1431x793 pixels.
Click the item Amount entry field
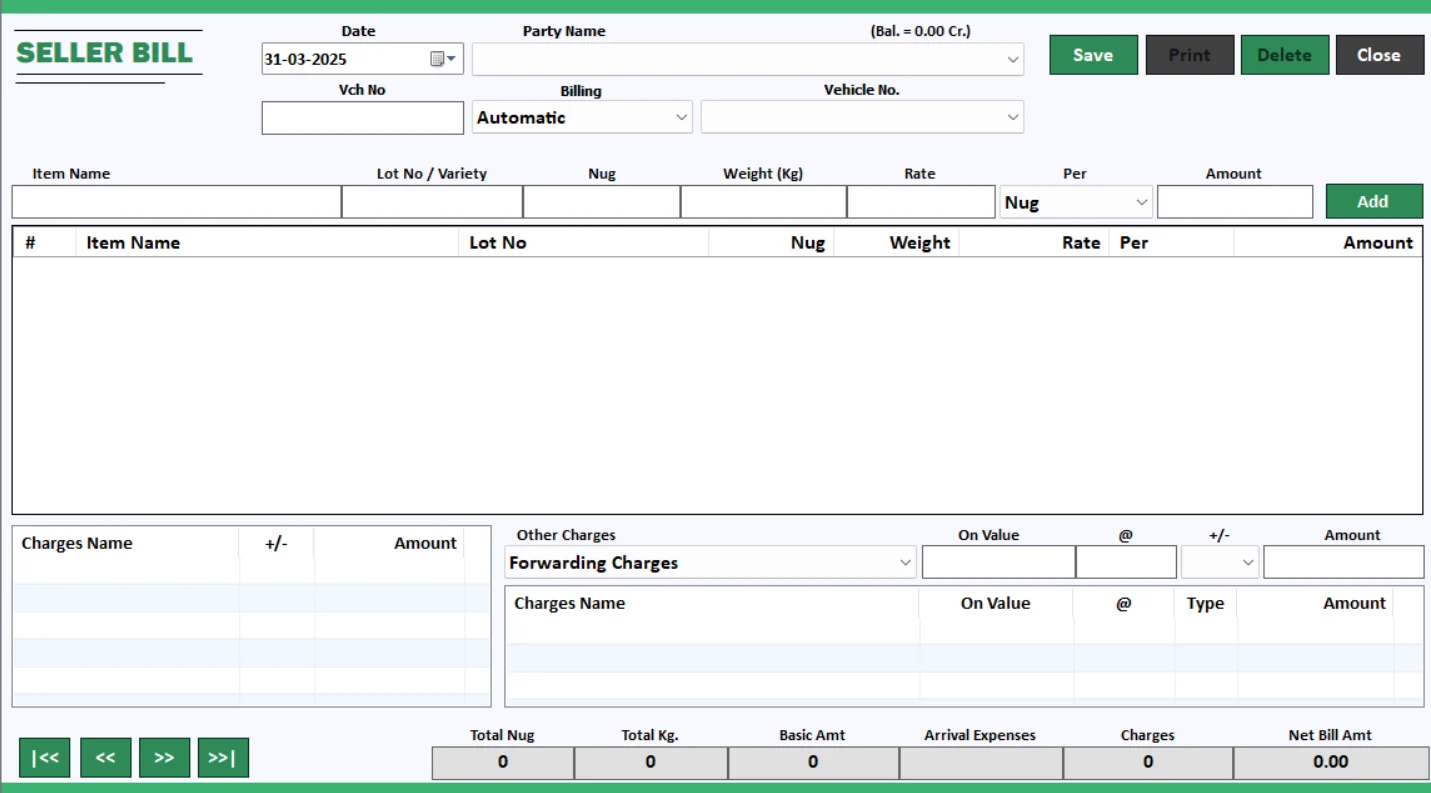1235,202
